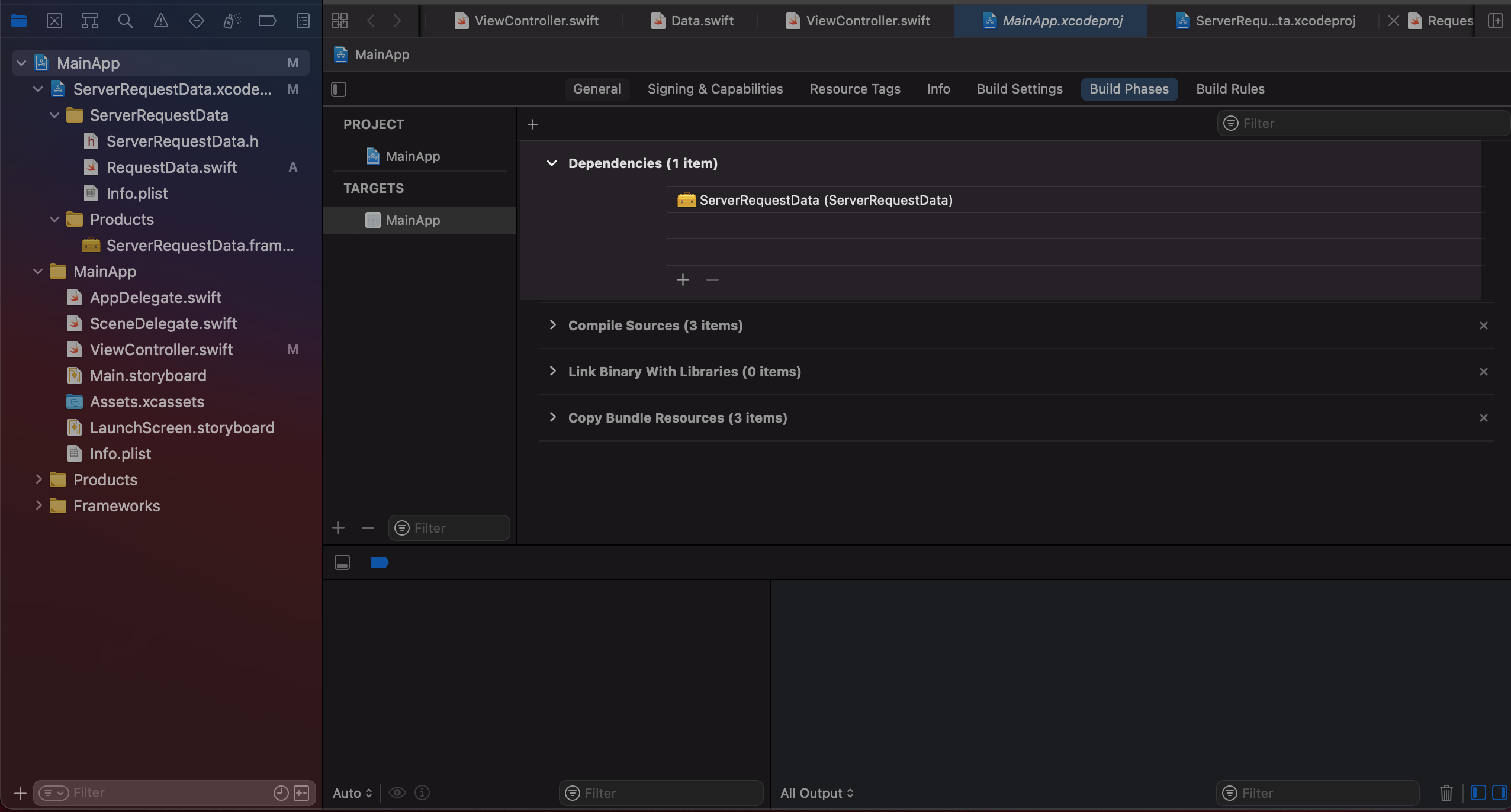
Task: Open the All Output popup menu
Action: point(816,793)
